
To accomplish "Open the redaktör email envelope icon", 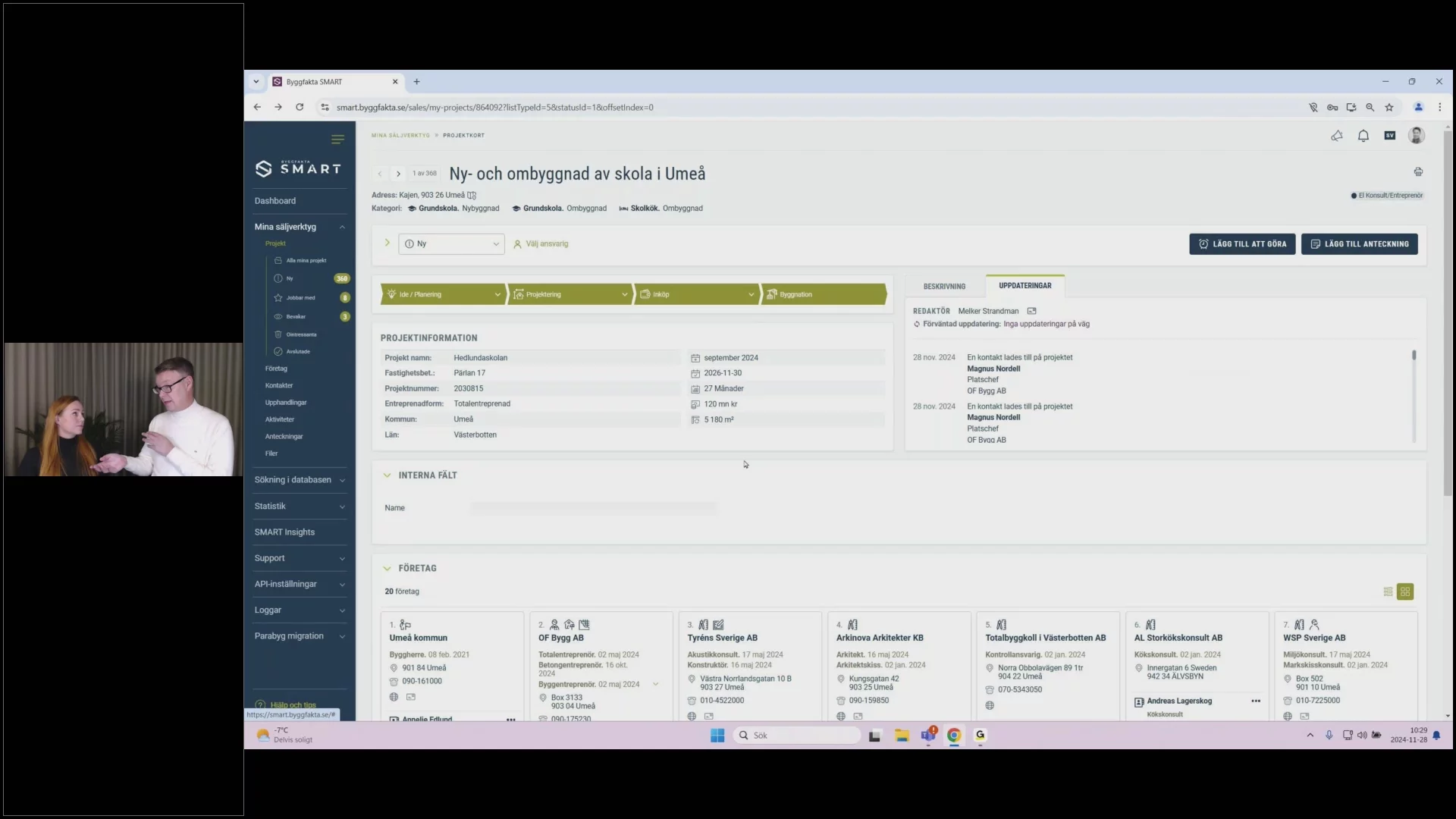I will pos(1031,311).
